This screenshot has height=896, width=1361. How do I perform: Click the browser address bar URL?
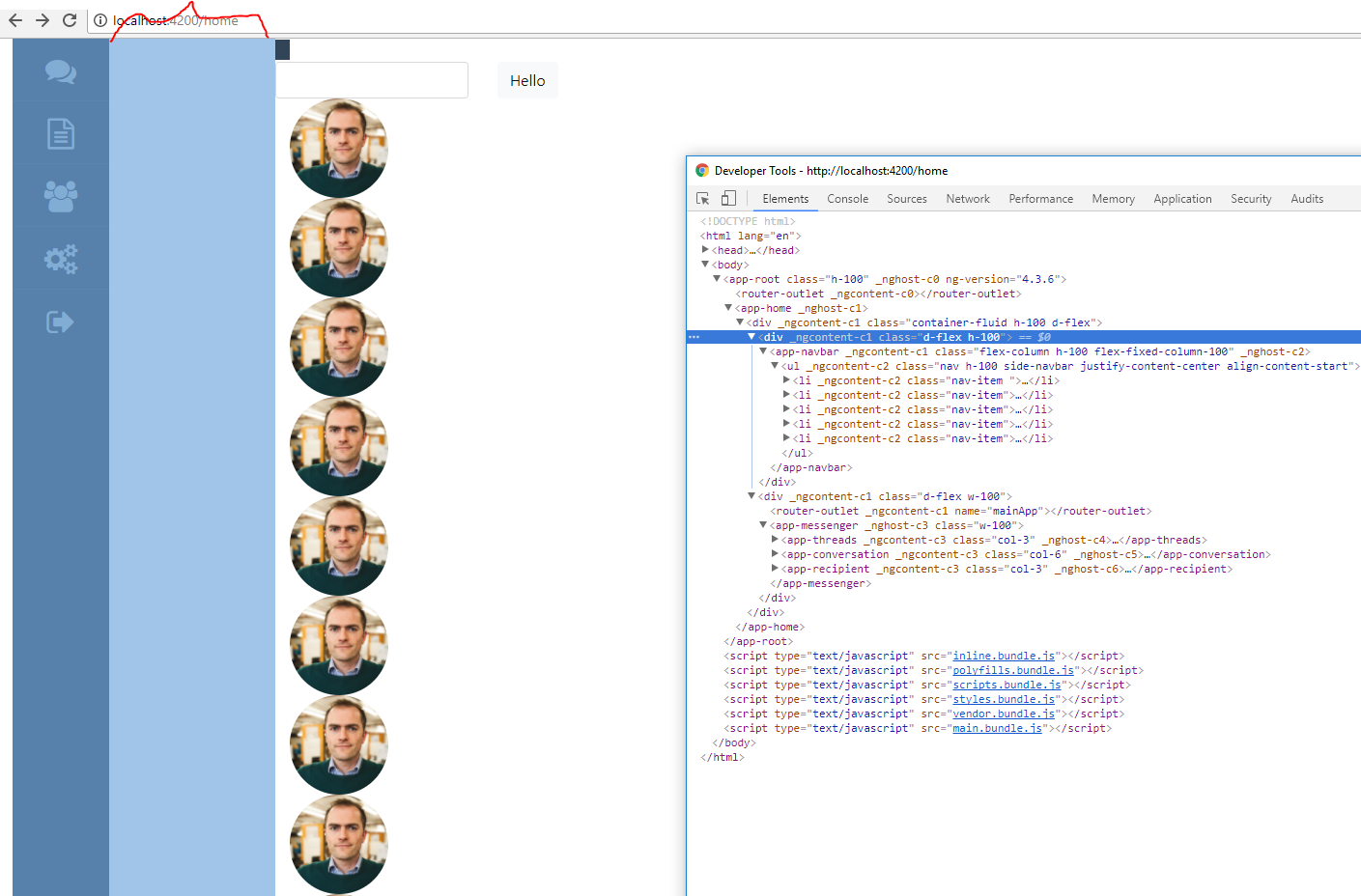click(x=176, y=20)
